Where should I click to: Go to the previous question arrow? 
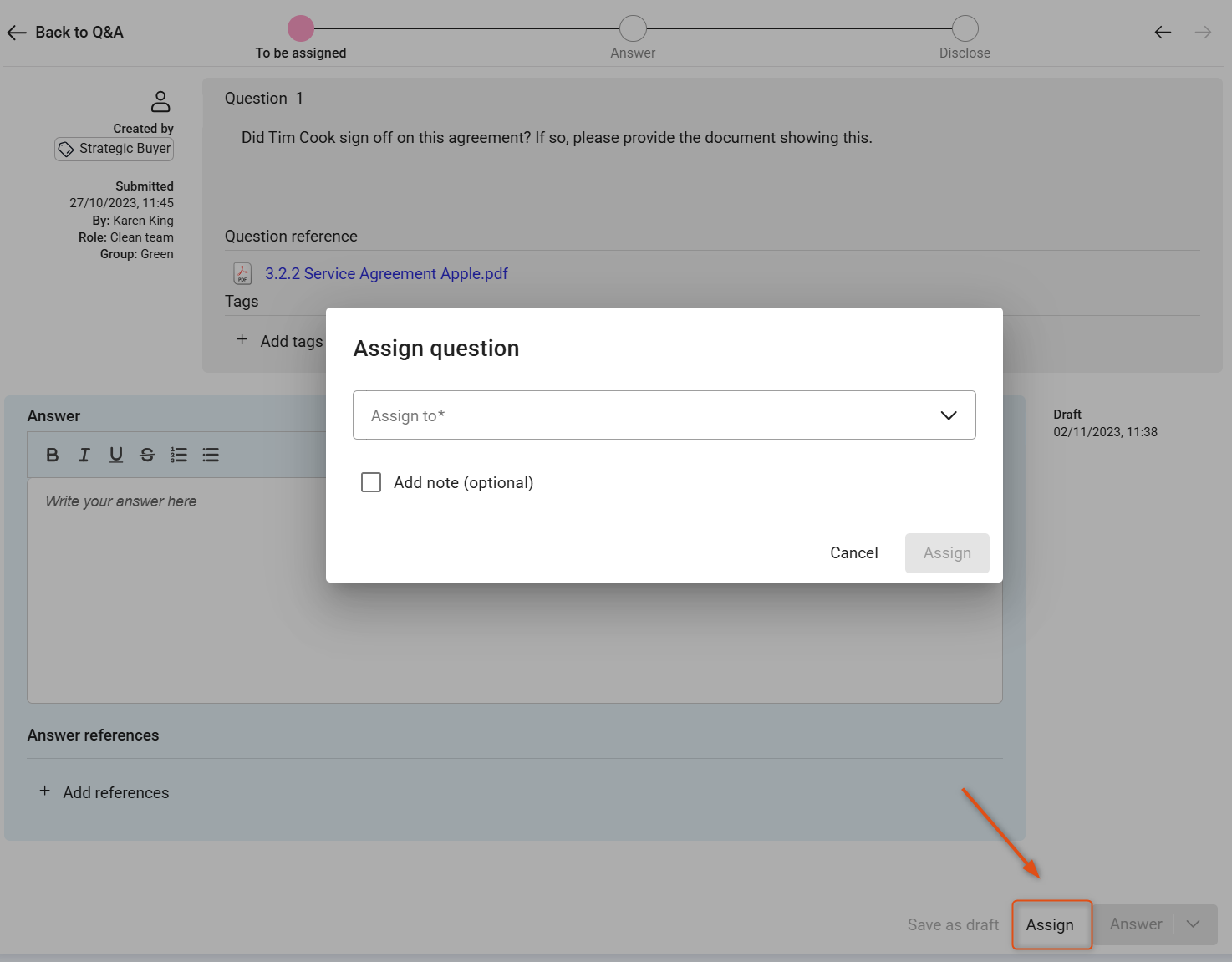pos(1163,33)
